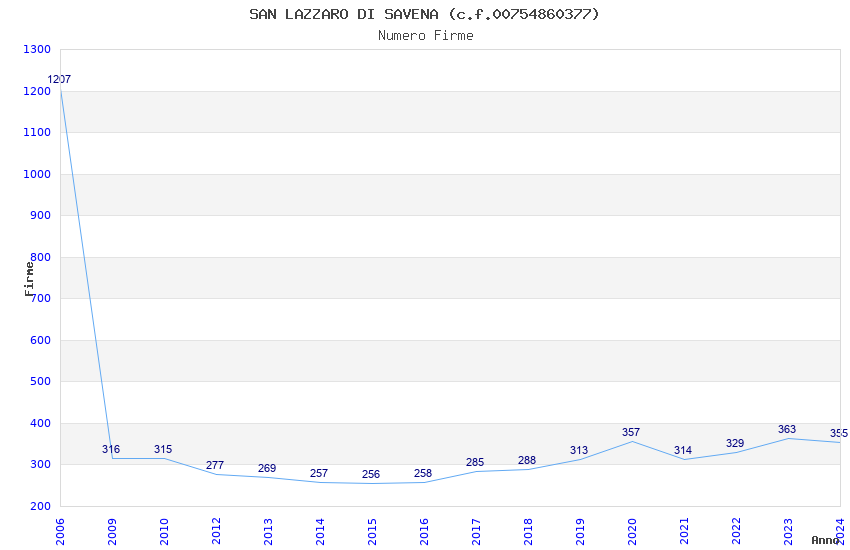Viewport: 850px width, 550px height.
Task: Click the data label 277
Action: 215,465
